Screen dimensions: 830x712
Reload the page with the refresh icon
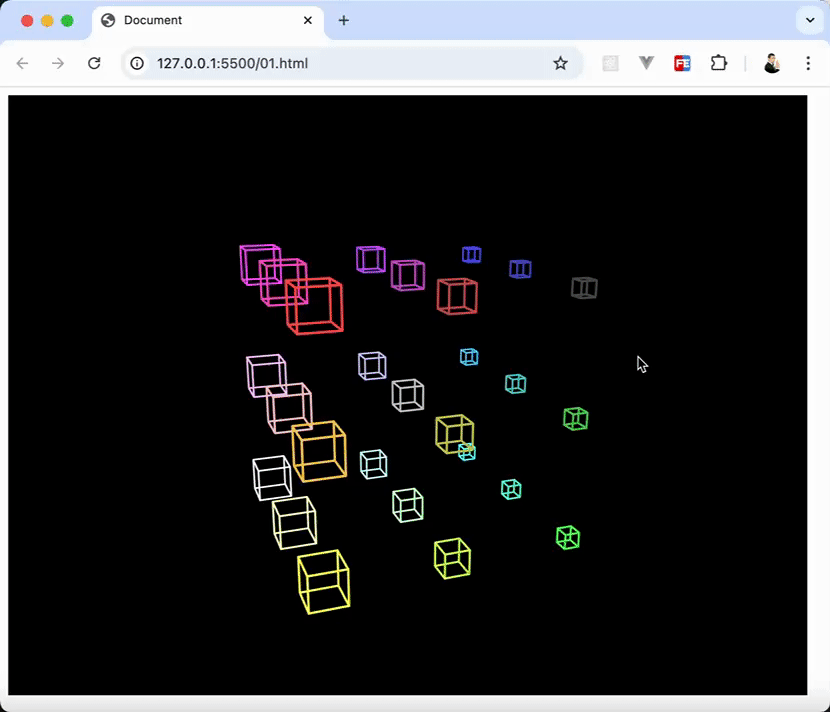pyautogui.click(x=94, y=62)
